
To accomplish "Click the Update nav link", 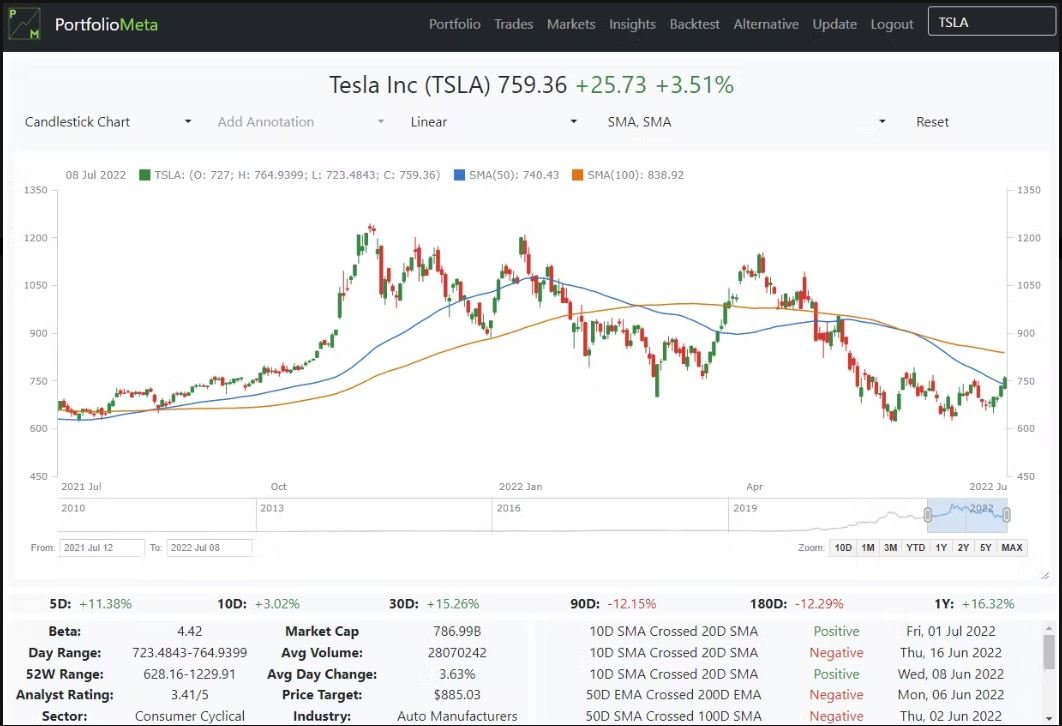I will [x=834, y=24].
